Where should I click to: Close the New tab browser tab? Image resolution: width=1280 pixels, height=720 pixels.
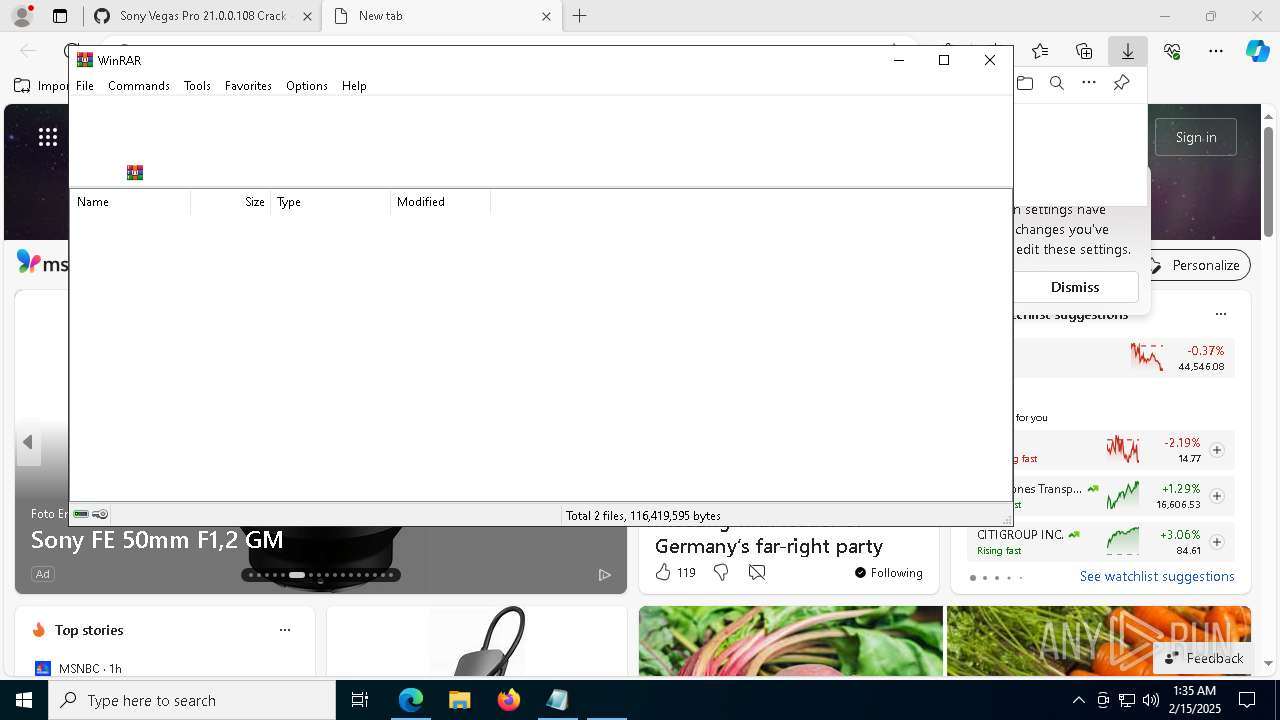click(546, 16)
